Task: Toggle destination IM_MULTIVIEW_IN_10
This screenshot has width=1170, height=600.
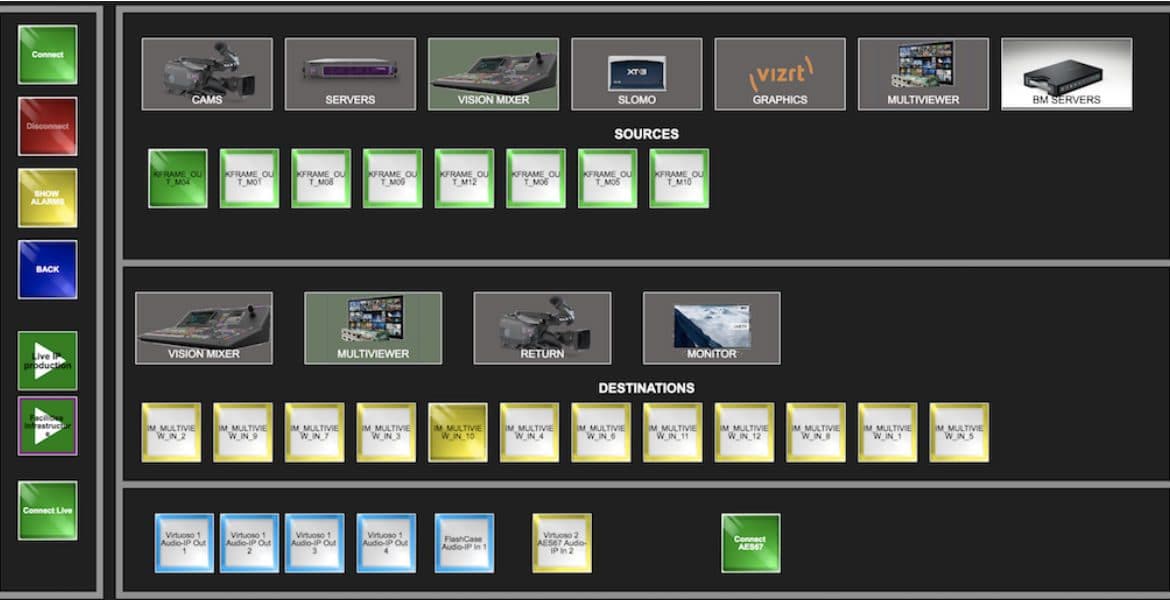Action: click(x=458, y=432)
